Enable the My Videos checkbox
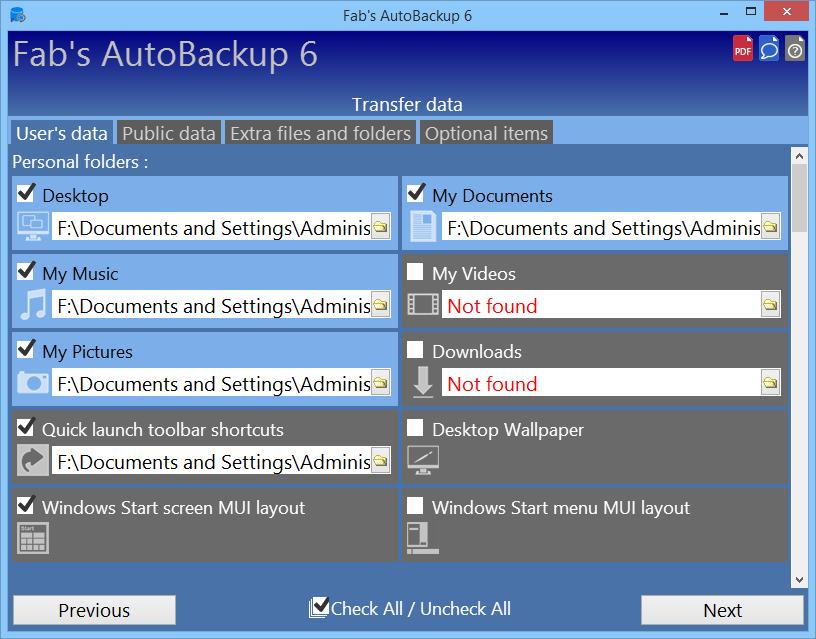Viewport: 816px width, 639px height. (x=415, y=271)
